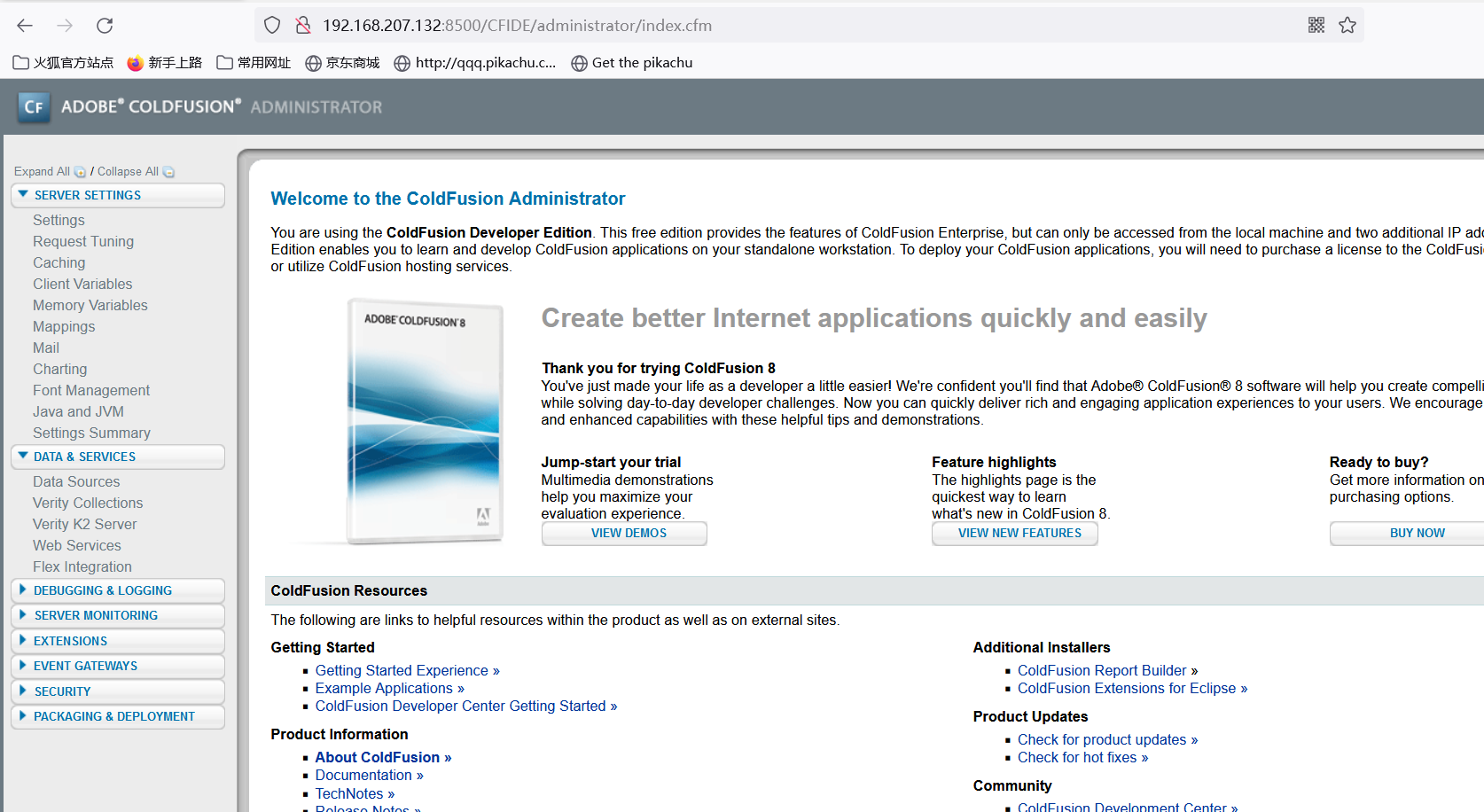Collapse the SERVER SETTINGS section
The height and width of the screenshot is (812, 1484).
tap(118, 195)
